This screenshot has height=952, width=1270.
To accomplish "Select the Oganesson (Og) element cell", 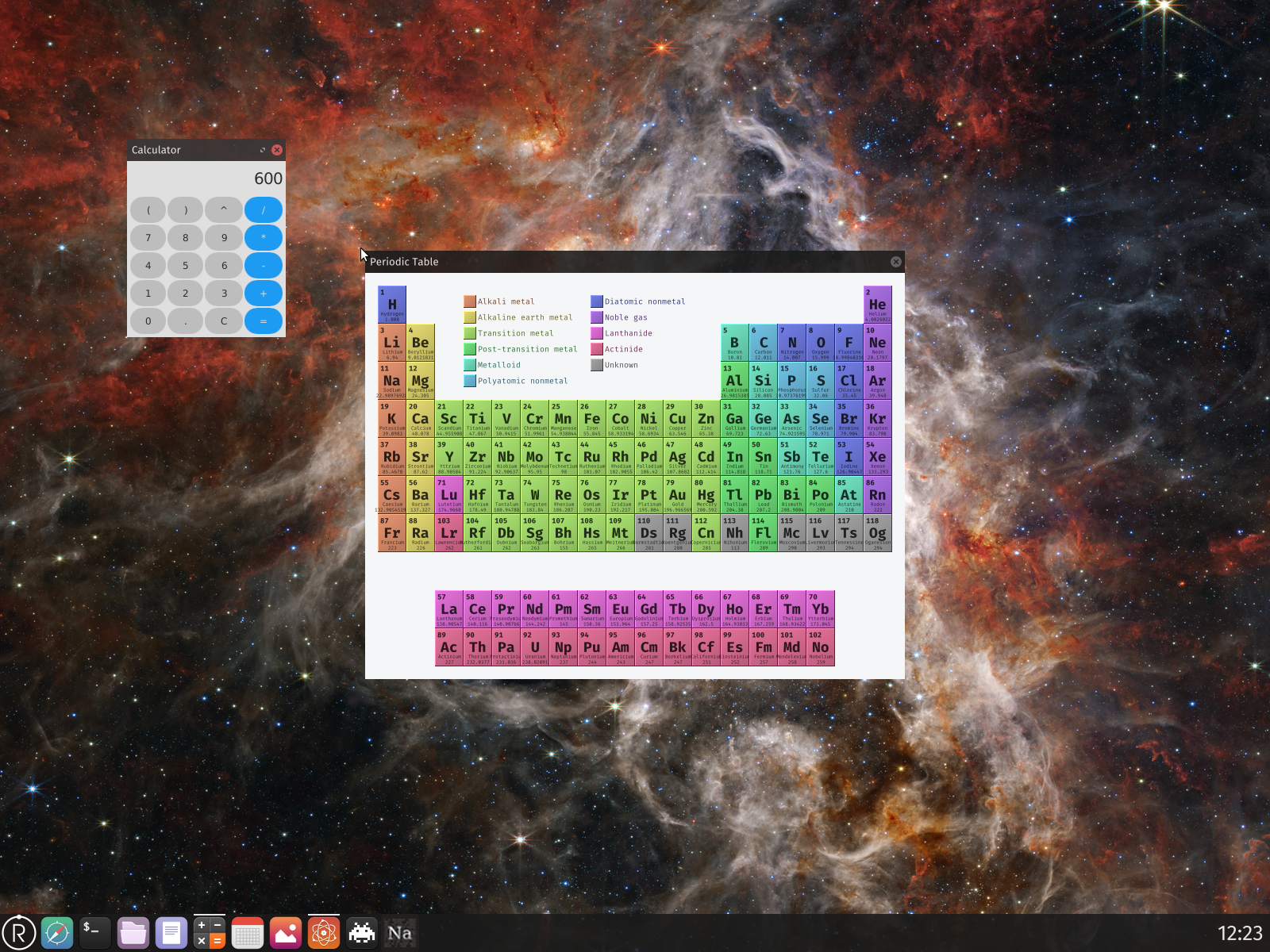I will [878, 533].
